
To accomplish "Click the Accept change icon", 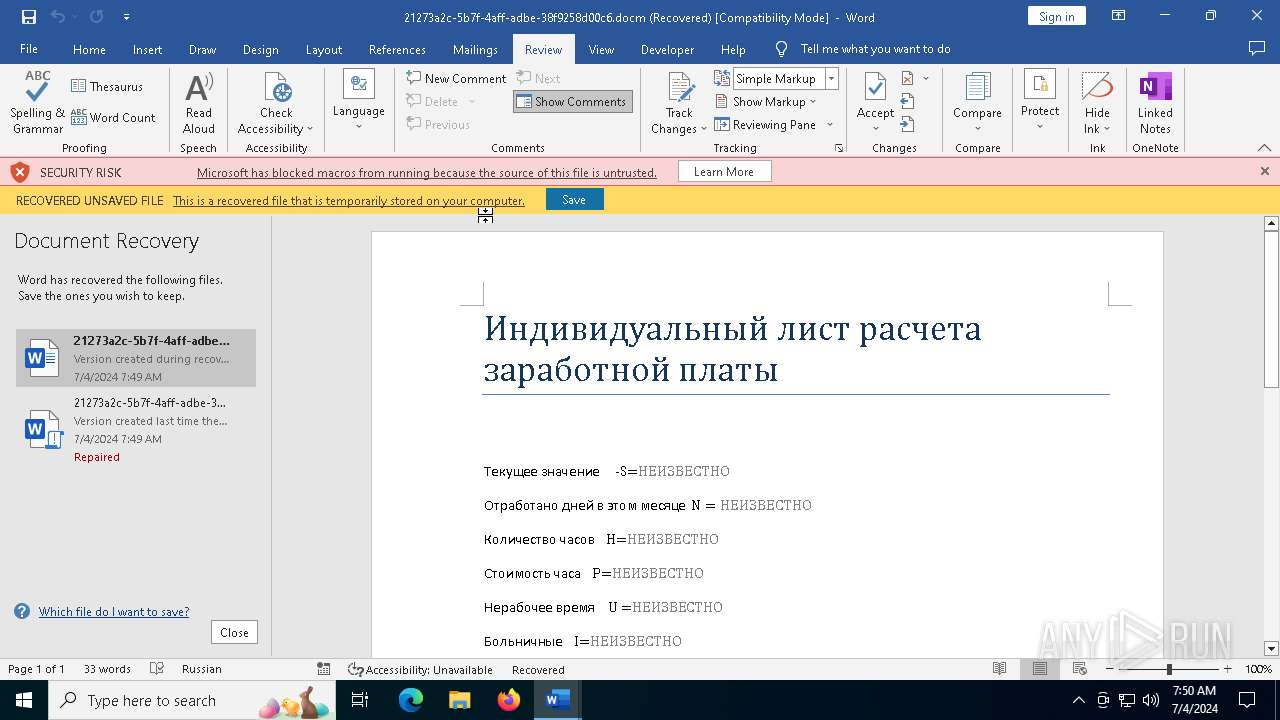I will [875, 88].
